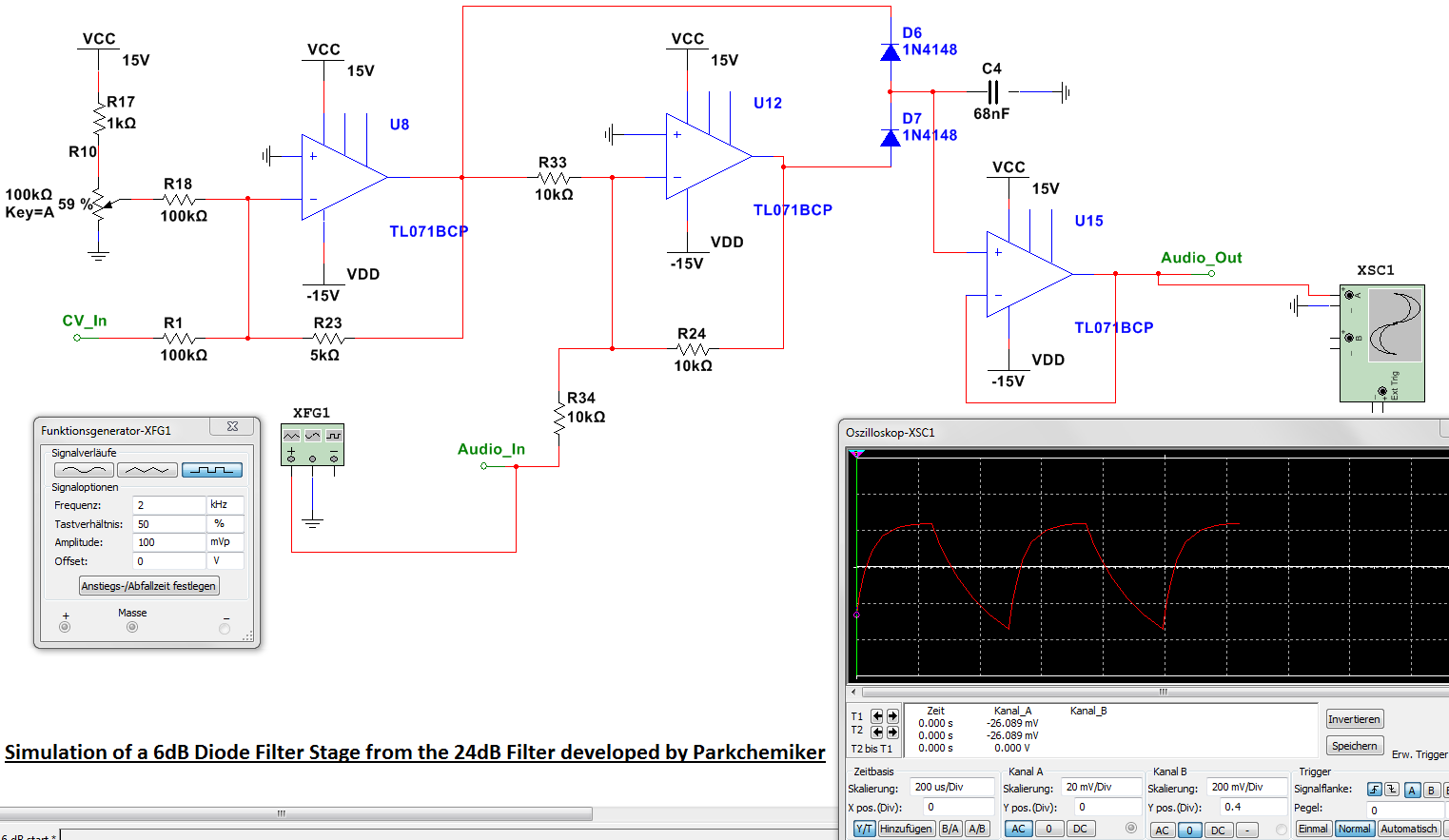
Task: Move cursor T2 right with arrow
Action: coord(892,733)
